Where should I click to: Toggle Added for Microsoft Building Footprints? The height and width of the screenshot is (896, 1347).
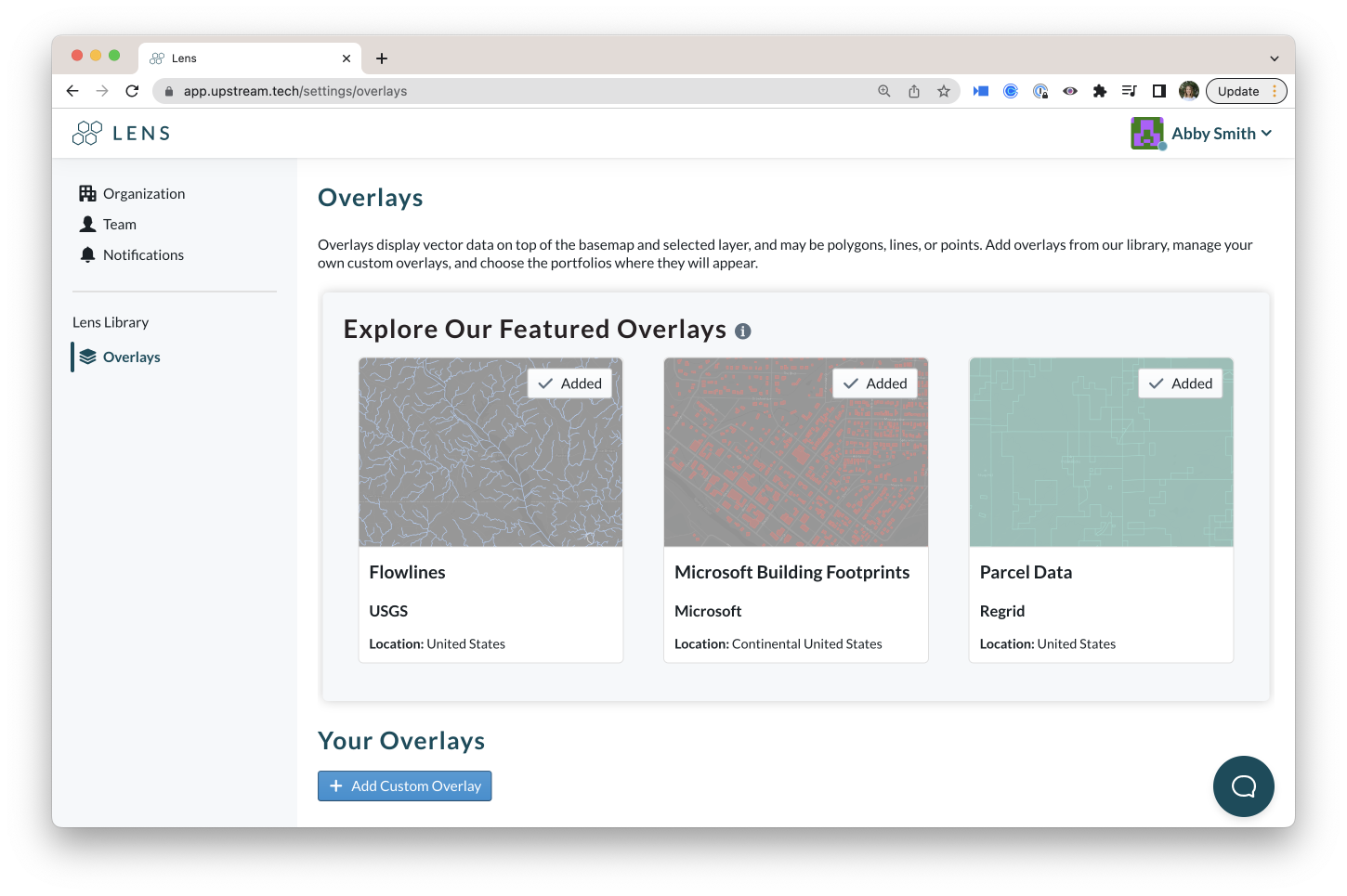coord(874,383)
